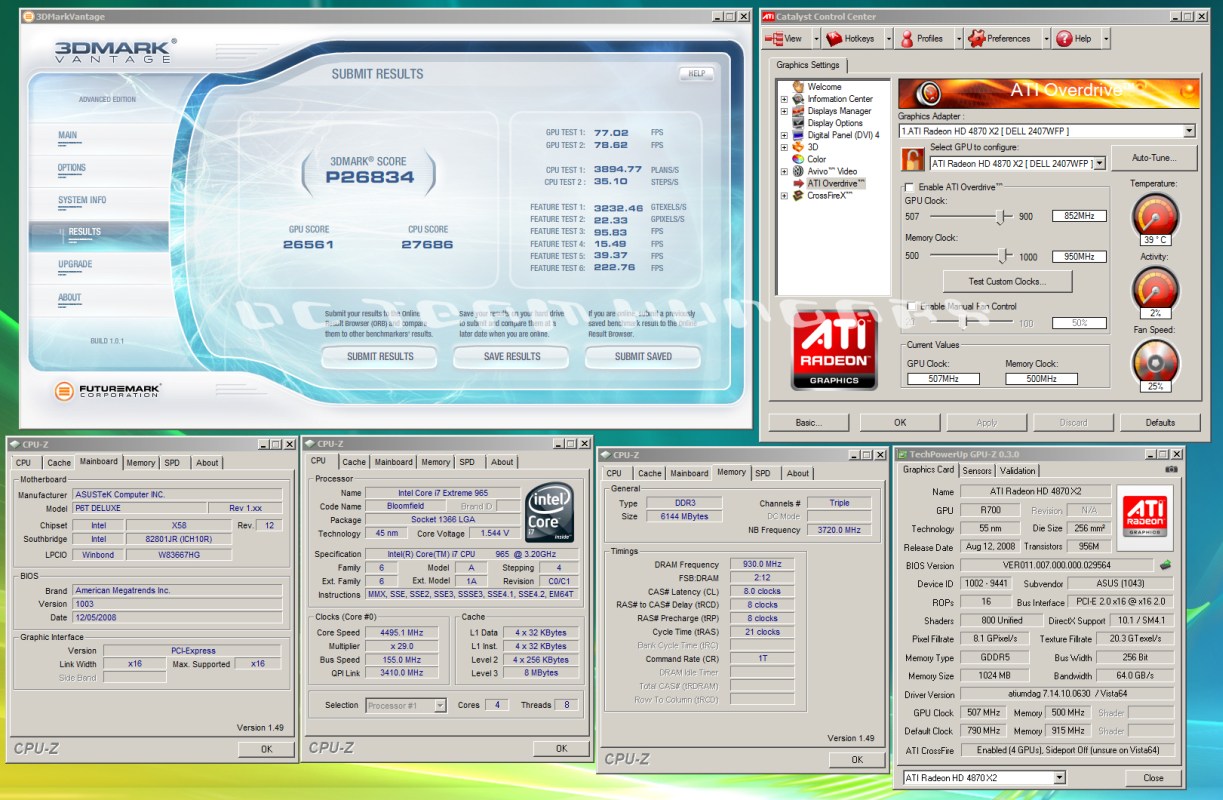Open the View button's dropdown arrow
The image size is (1223, 800).
[814, 39]
